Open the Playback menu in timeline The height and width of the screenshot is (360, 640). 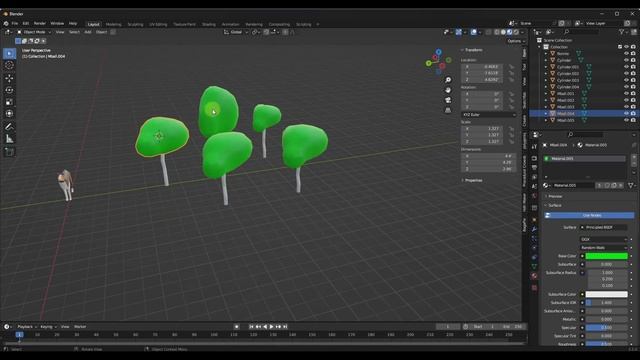click(27, 327)
